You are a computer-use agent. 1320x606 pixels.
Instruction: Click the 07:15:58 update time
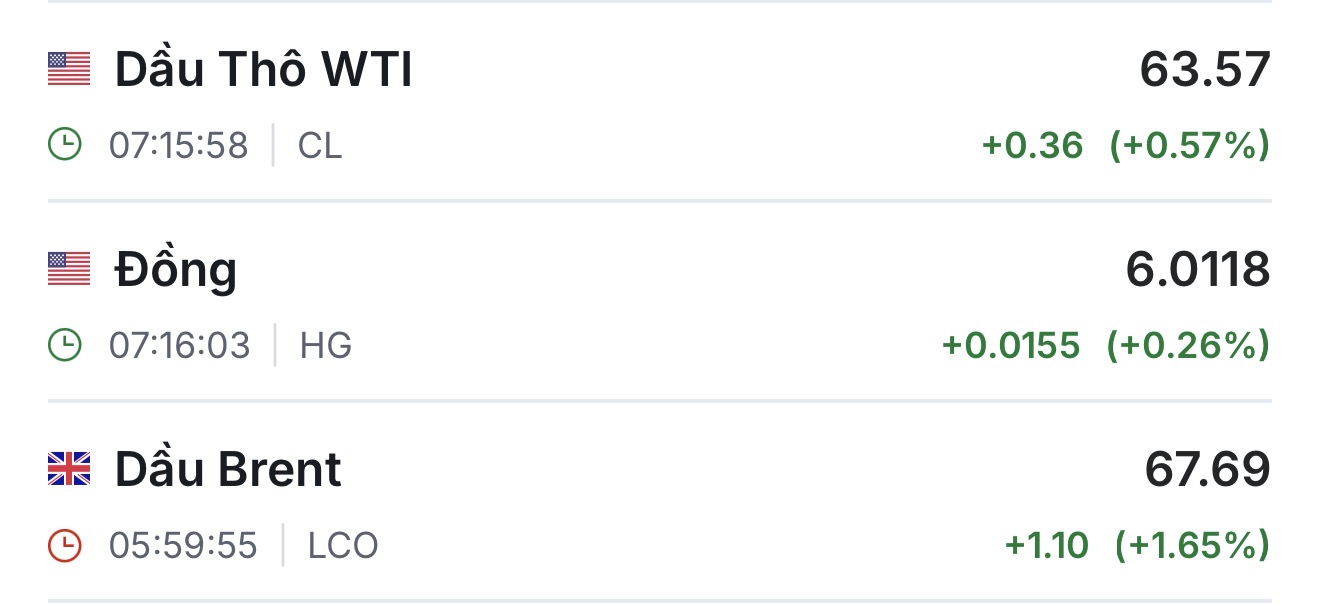(x=178, y=146)
